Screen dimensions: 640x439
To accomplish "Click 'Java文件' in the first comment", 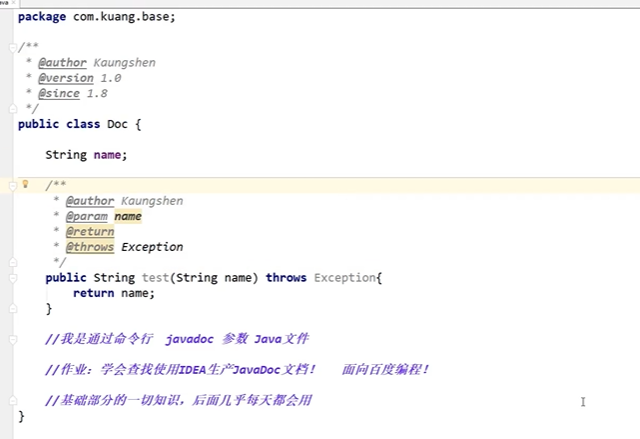I will pyautogui.click(x=282, y=339).
